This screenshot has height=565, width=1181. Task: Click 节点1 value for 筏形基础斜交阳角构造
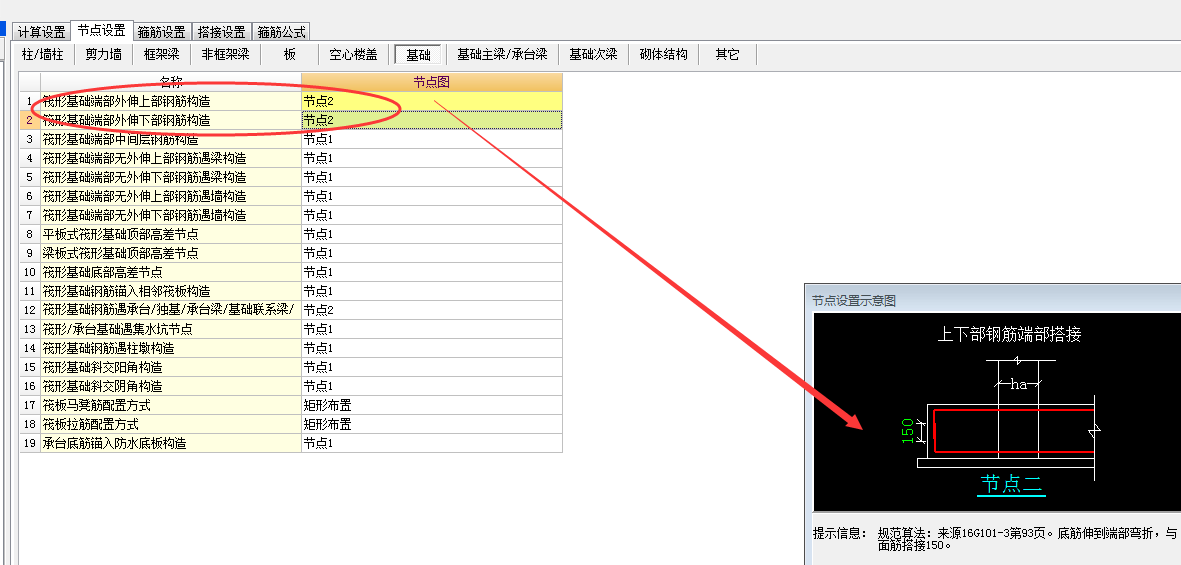(432, 368)
